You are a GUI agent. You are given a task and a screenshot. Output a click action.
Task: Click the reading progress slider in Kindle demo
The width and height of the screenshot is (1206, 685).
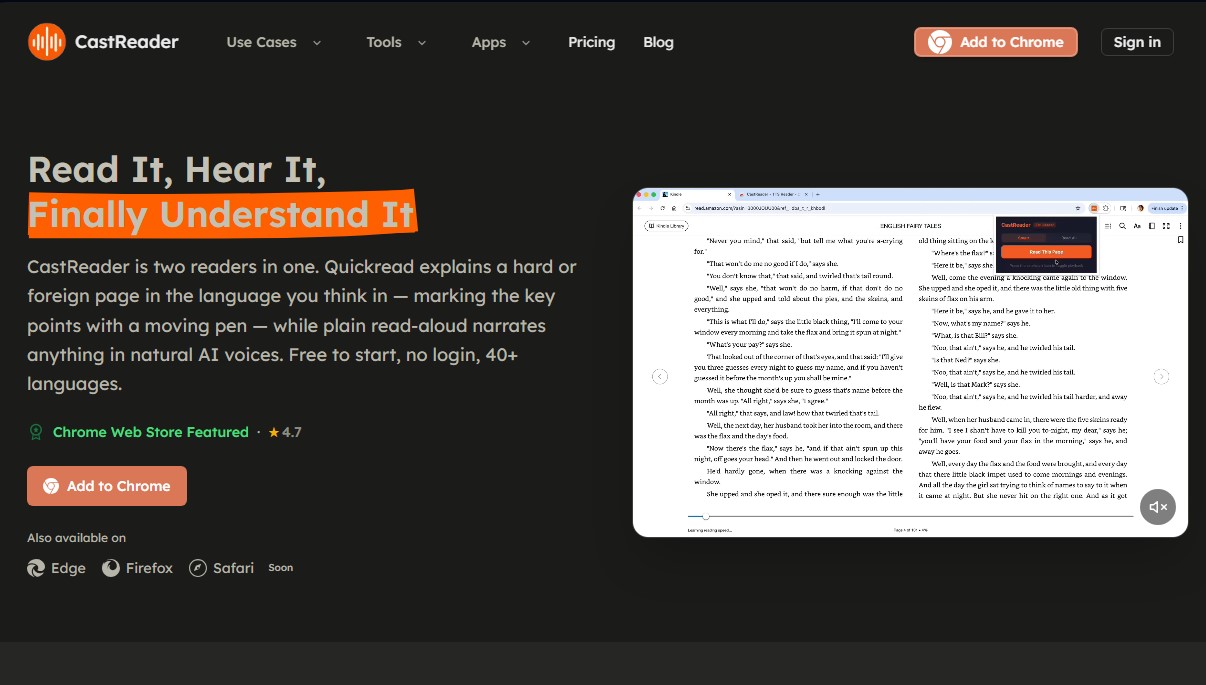910,516
